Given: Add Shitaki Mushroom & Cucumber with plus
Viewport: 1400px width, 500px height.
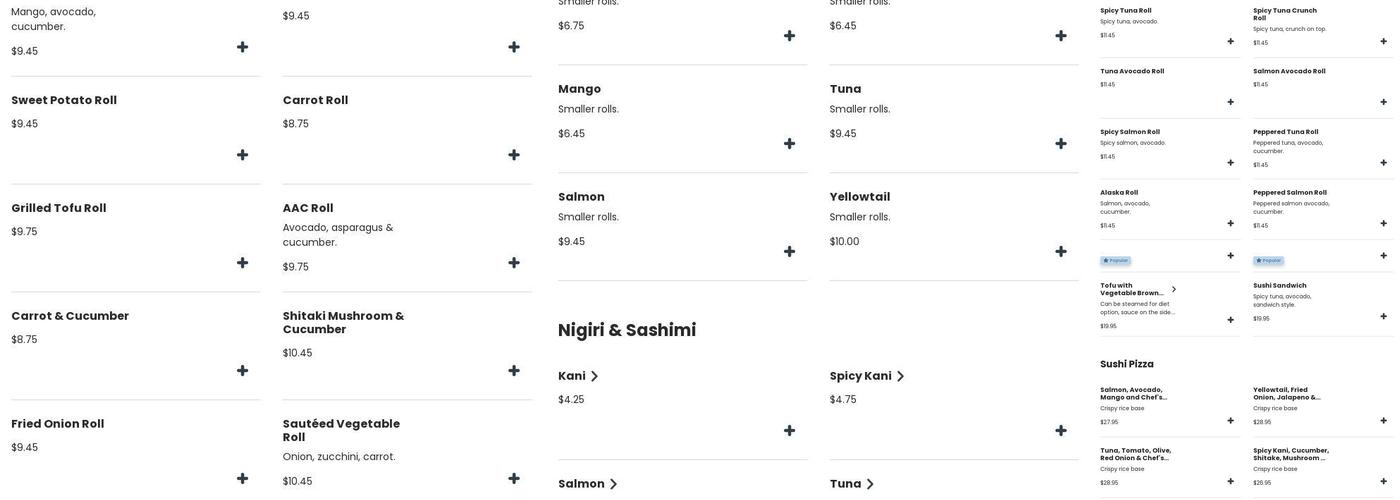Looking at the screenshot, I should [514, 371].
